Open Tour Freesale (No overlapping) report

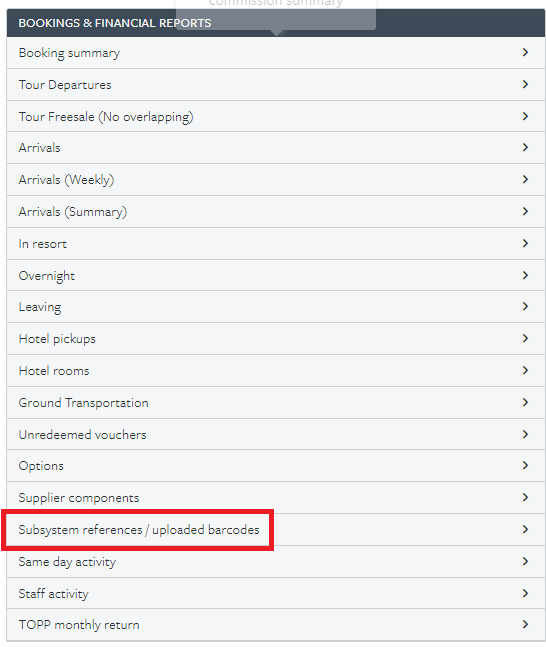click(x=276, y=116)
